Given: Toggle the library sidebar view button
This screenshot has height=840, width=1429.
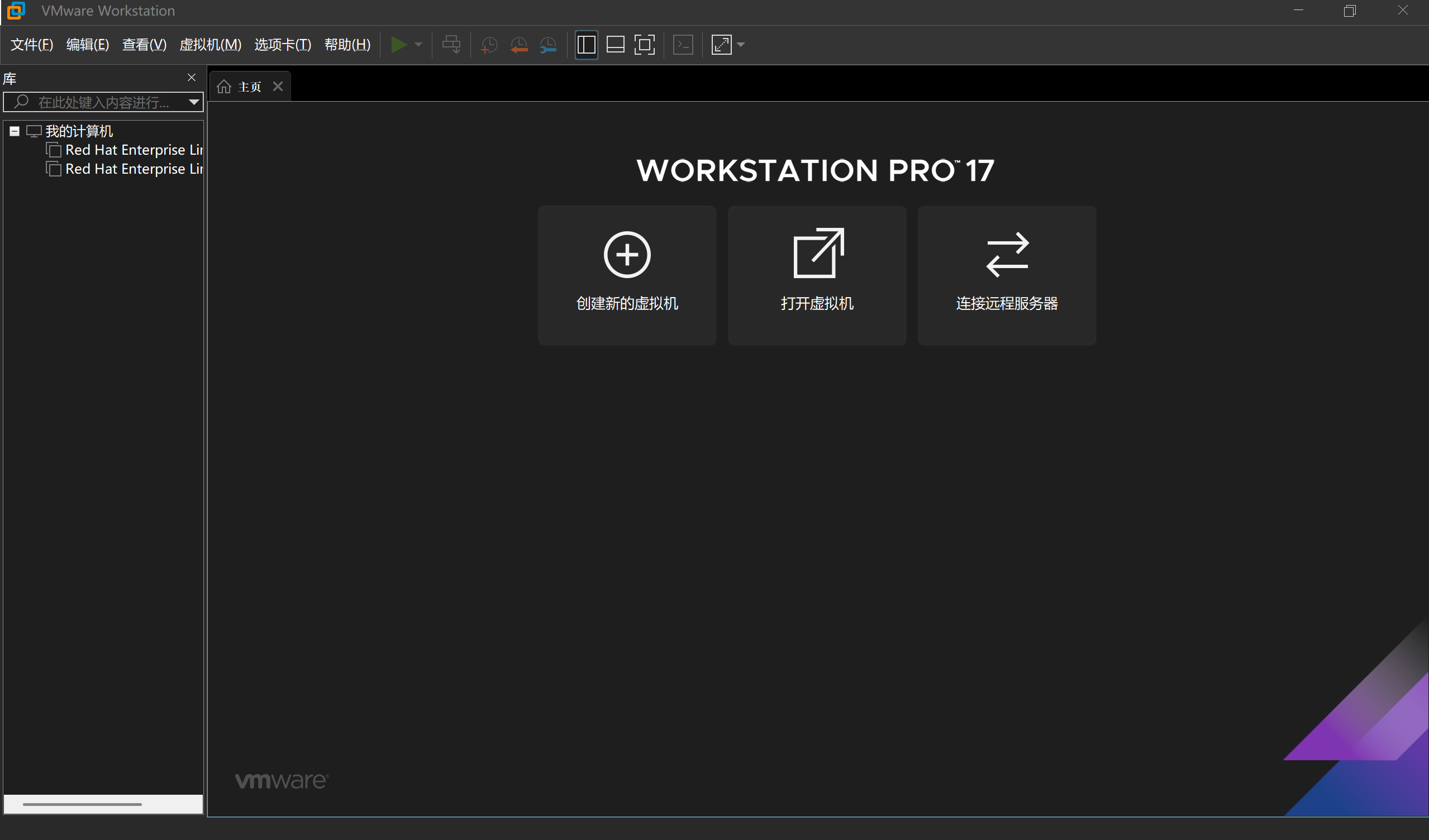Looking at the screenshot, I should coord(586,44).
